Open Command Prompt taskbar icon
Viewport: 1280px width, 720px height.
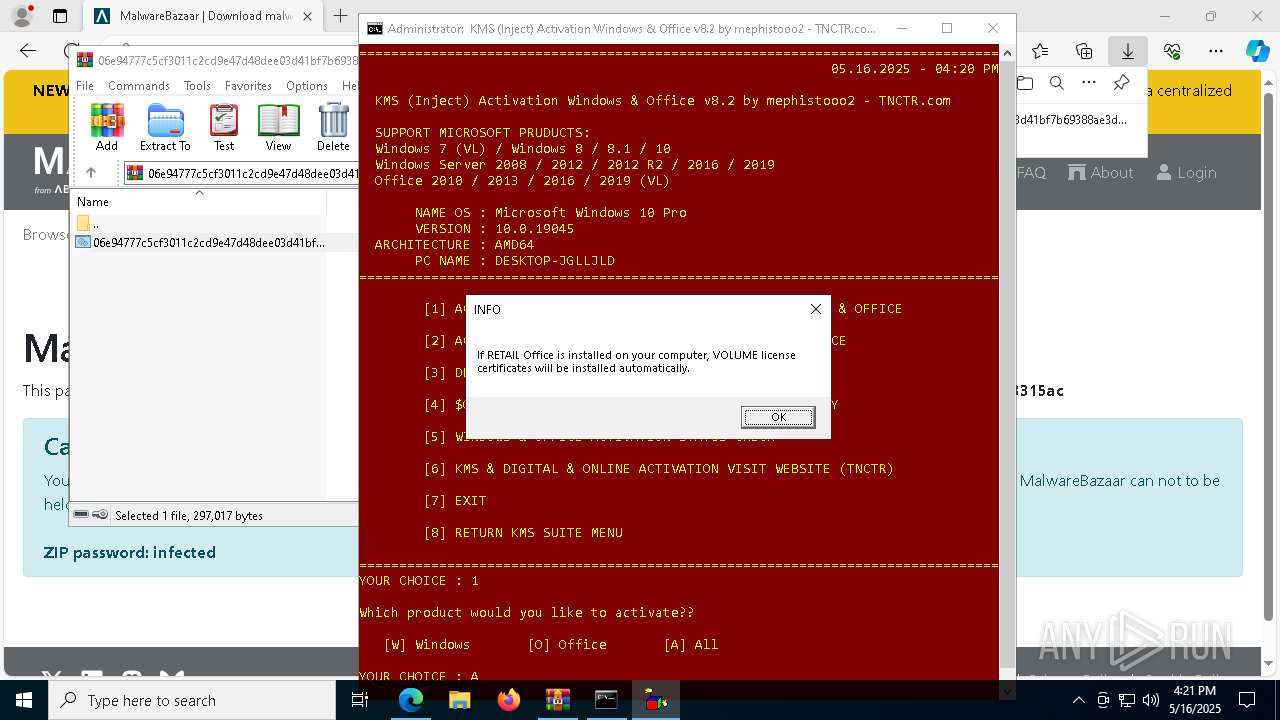click(607, 700)
